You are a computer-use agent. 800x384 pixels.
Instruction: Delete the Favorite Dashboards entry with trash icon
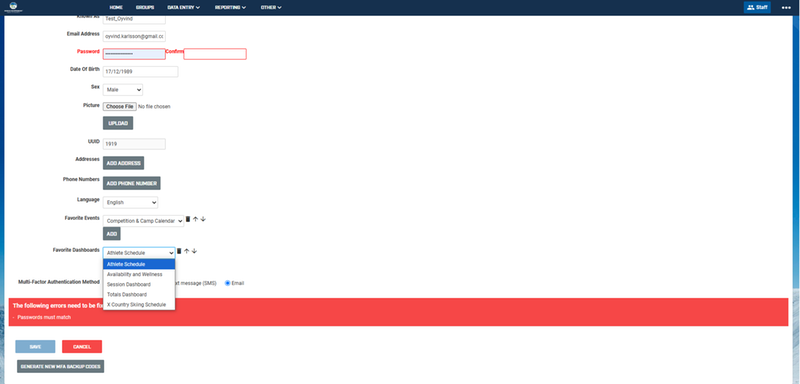[x=179, y=251]
